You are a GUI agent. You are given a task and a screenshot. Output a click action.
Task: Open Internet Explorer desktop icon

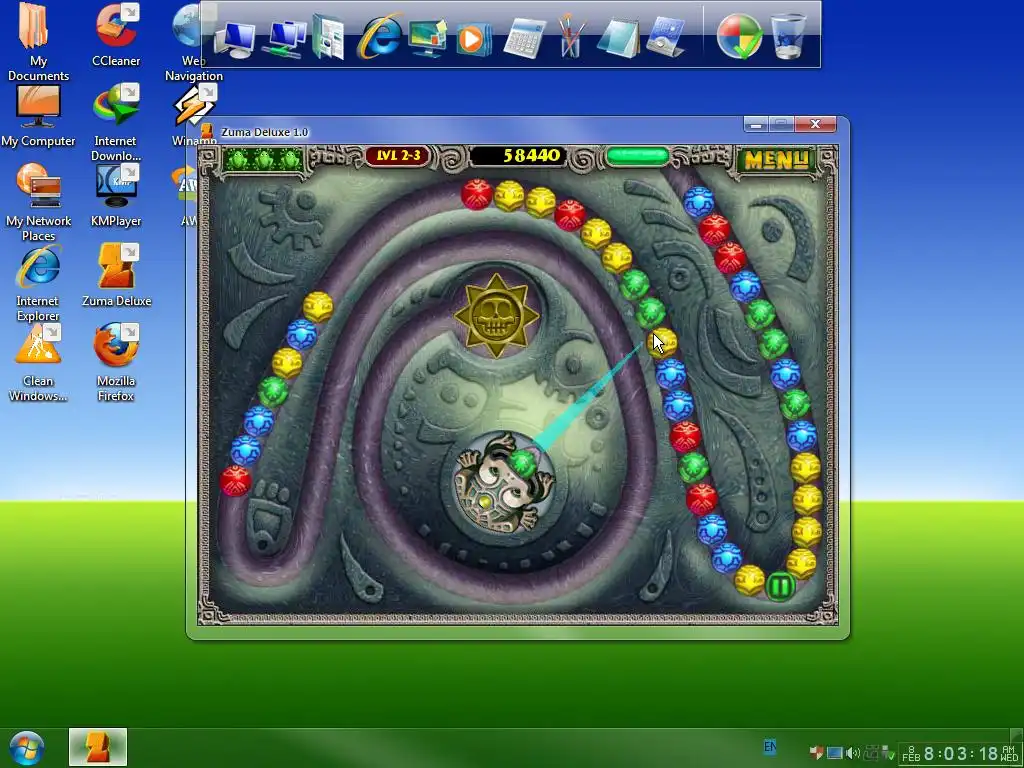click(x=38, y=283)
